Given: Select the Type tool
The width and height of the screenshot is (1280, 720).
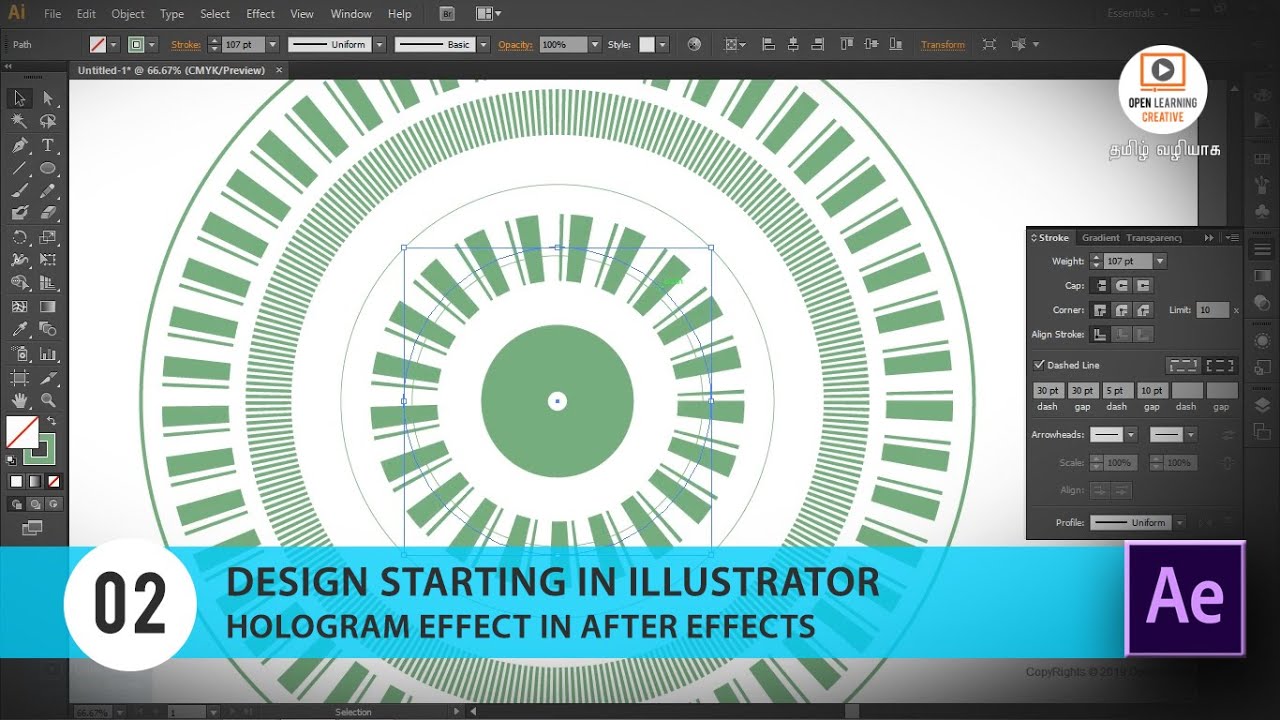Looking at the screenshot, I should click(x=47, y=145).
